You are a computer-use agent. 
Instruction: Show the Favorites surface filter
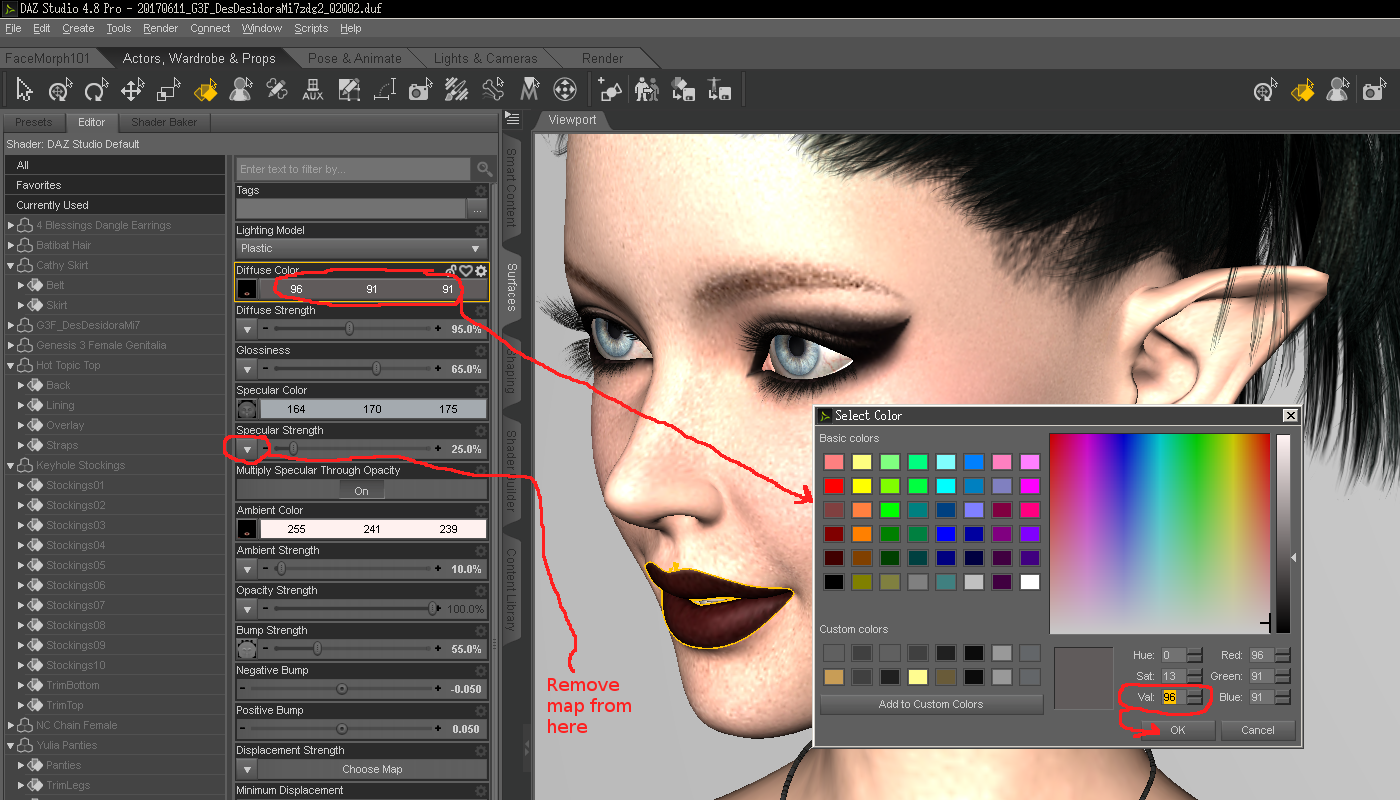[115, 185]
